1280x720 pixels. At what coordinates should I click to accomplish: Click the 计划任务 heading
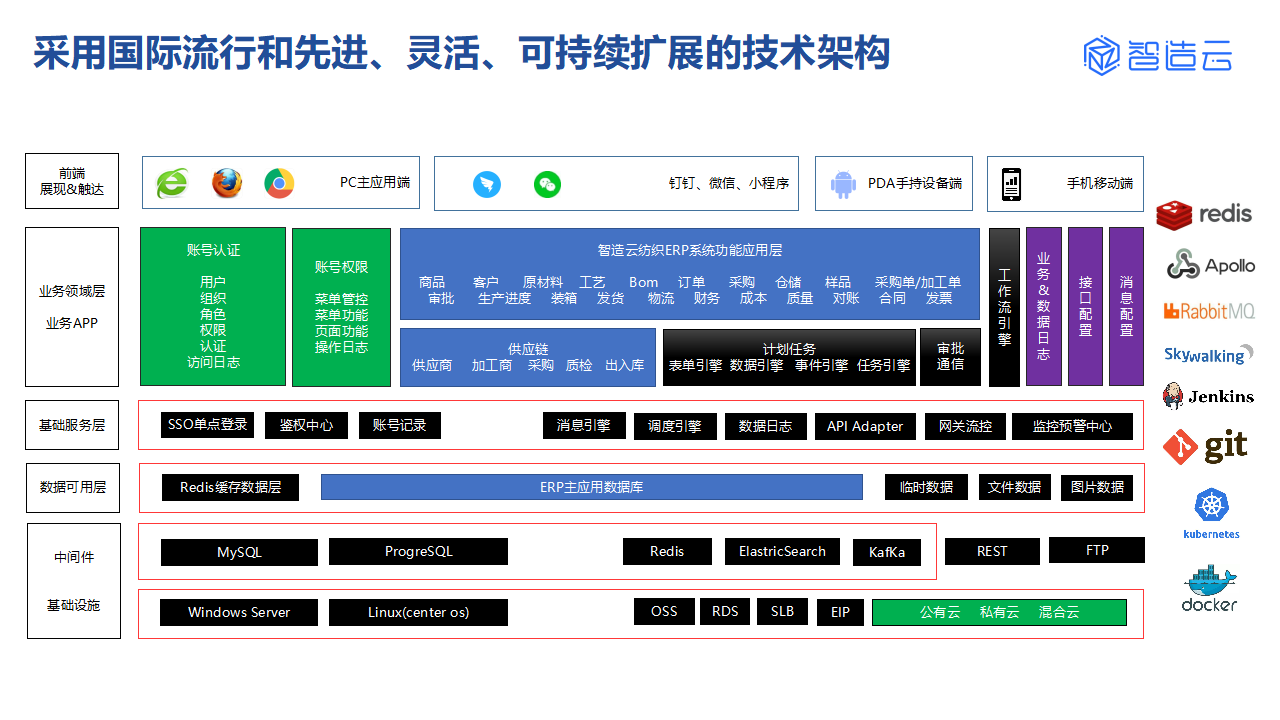click(x=789, y=349)
